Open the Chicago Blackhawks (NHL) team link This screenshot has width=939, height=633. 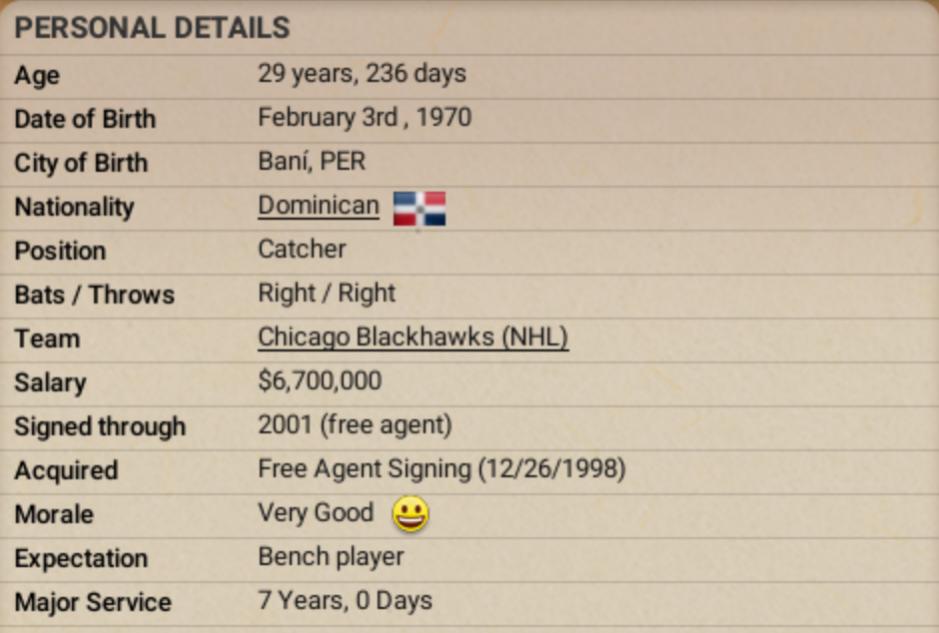coord(413,338)
